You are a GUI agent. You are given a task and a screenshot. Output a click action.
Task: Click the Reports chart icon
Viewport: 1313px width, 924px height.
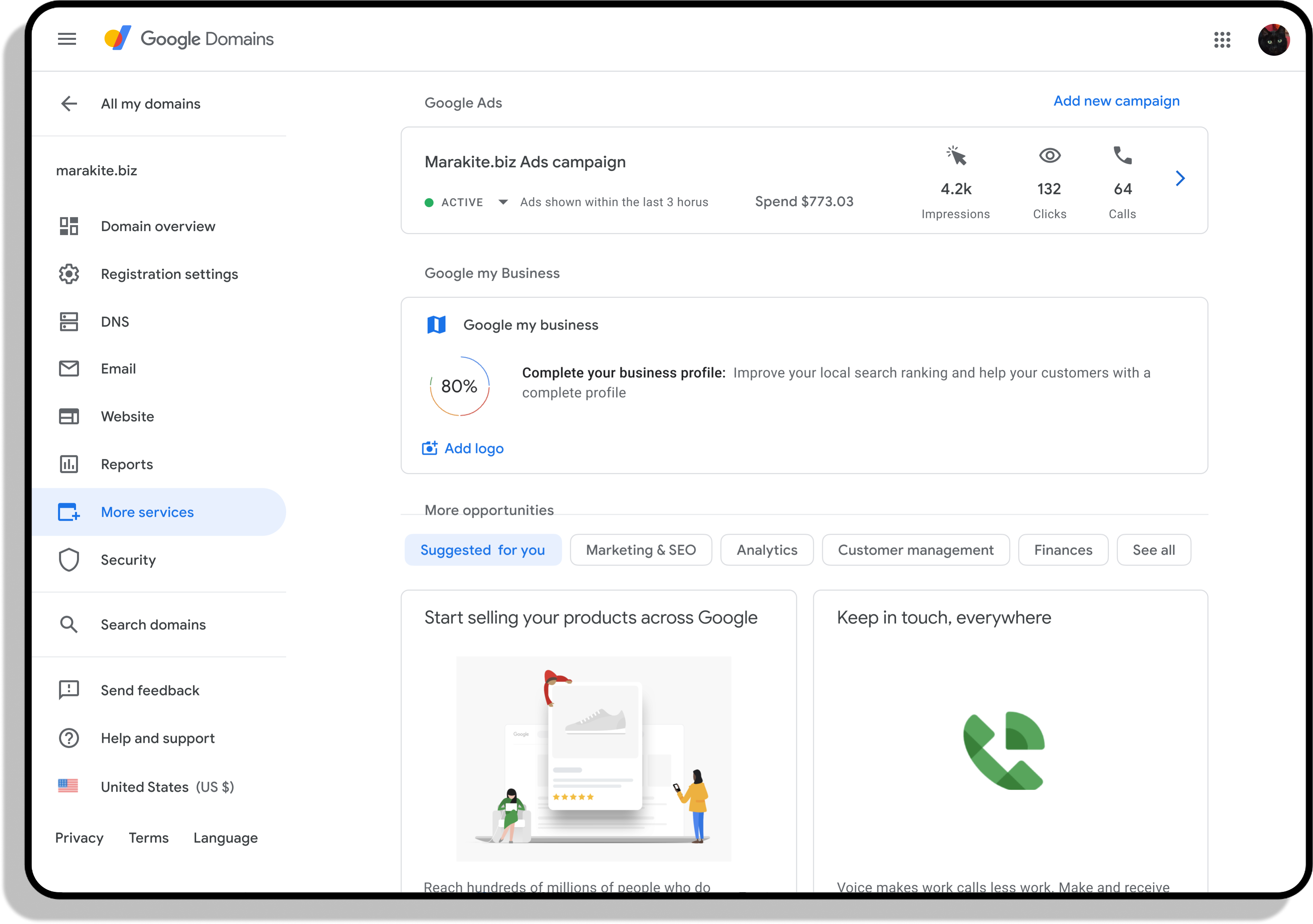tap(69, 464)
